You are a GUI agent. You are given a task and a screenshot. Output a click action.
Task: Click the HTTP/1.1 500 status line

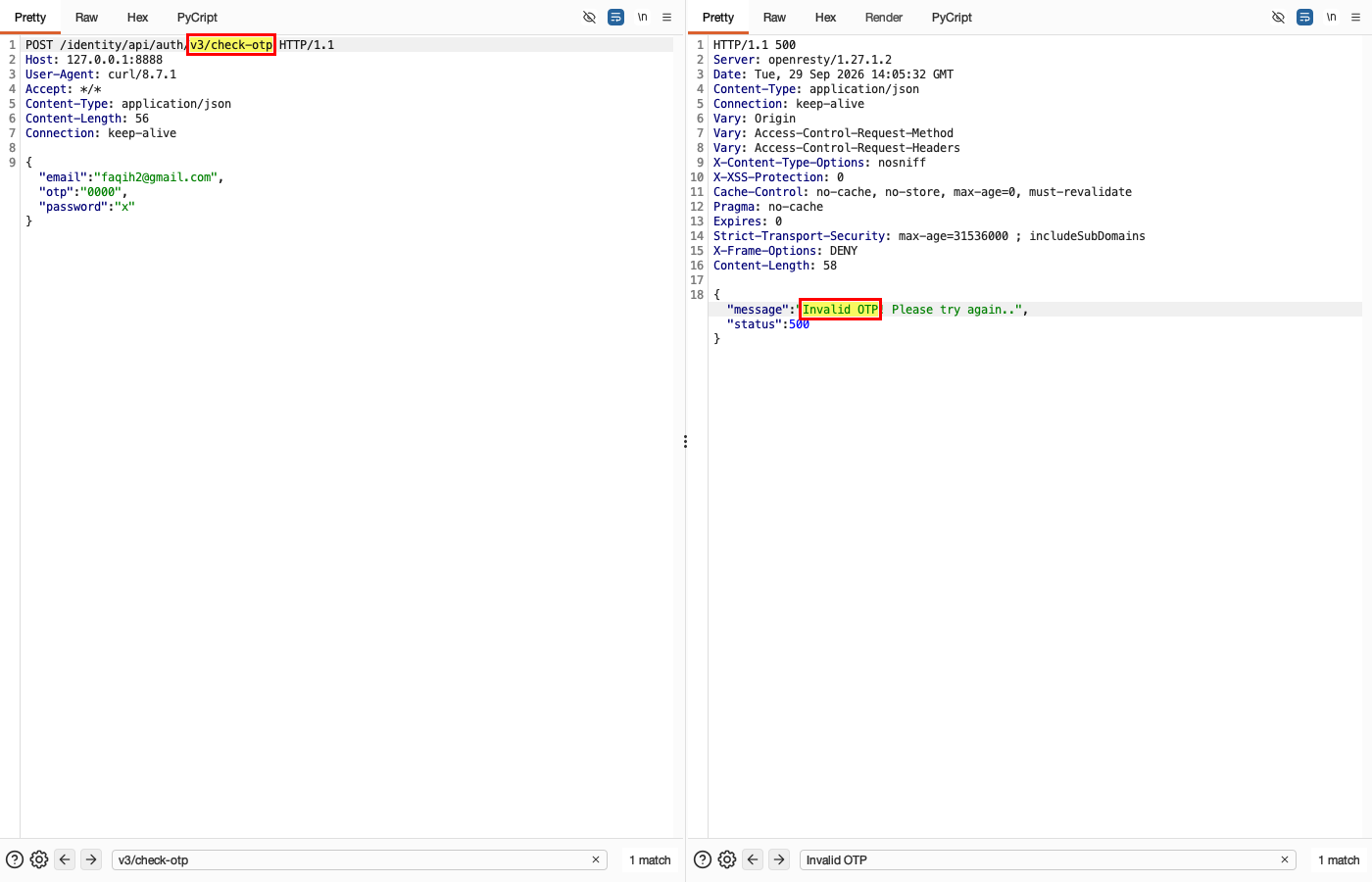pos(755,45)
